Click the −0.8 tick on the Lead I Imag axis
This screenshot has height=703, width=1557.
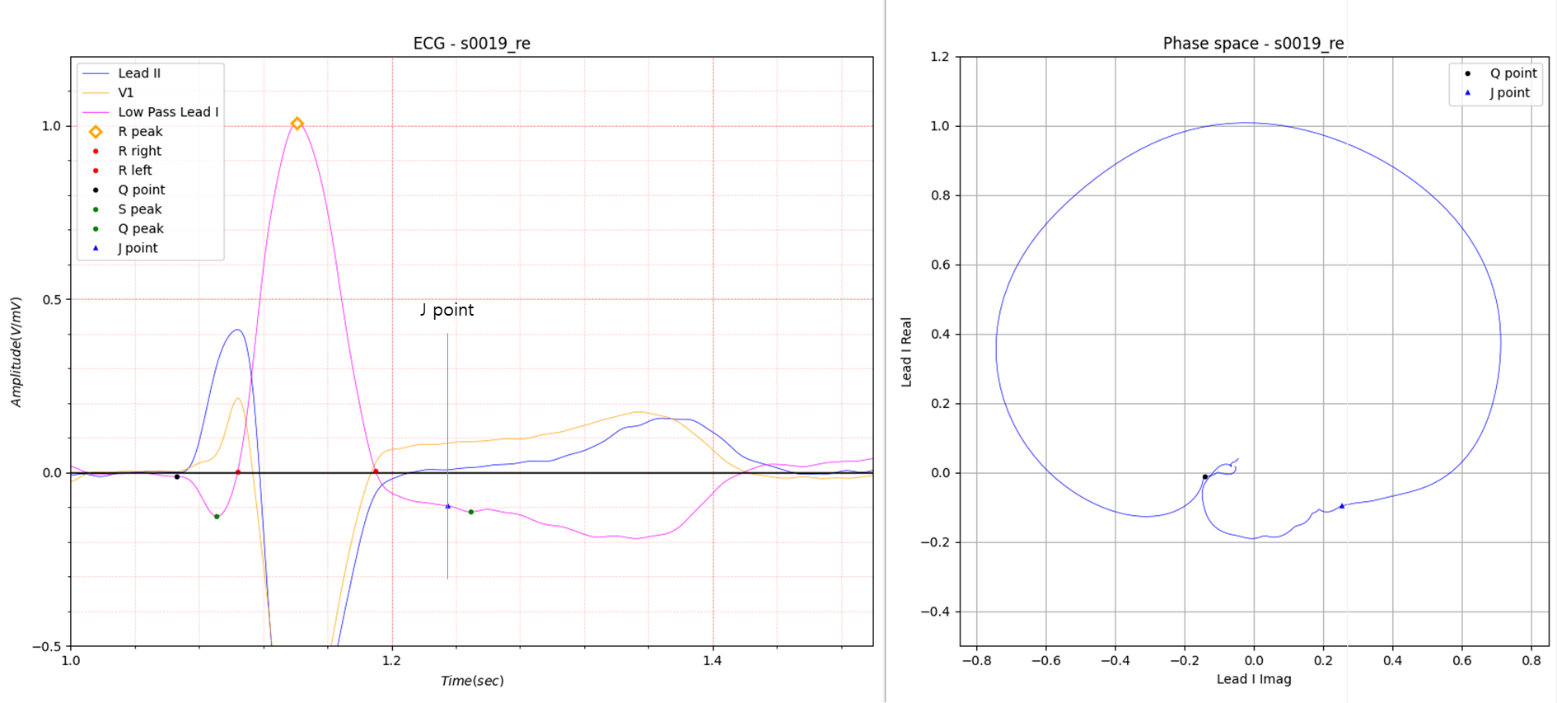976,661
